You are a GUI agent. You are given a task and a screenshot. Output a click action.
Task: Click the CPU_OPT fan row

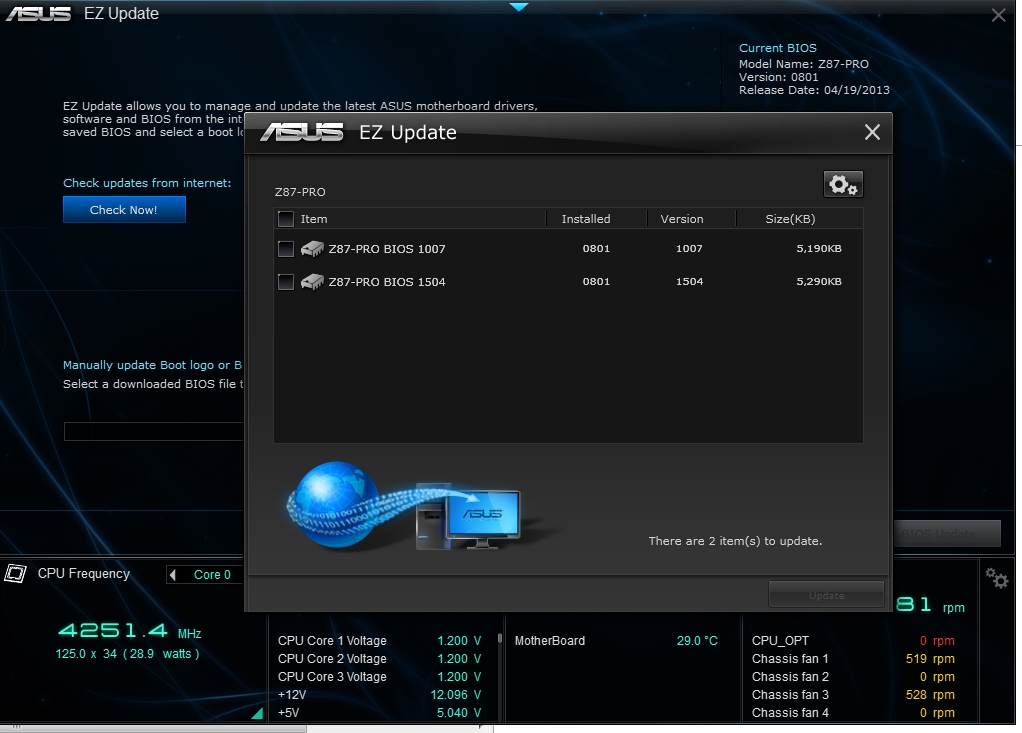[x=853, y=641]
